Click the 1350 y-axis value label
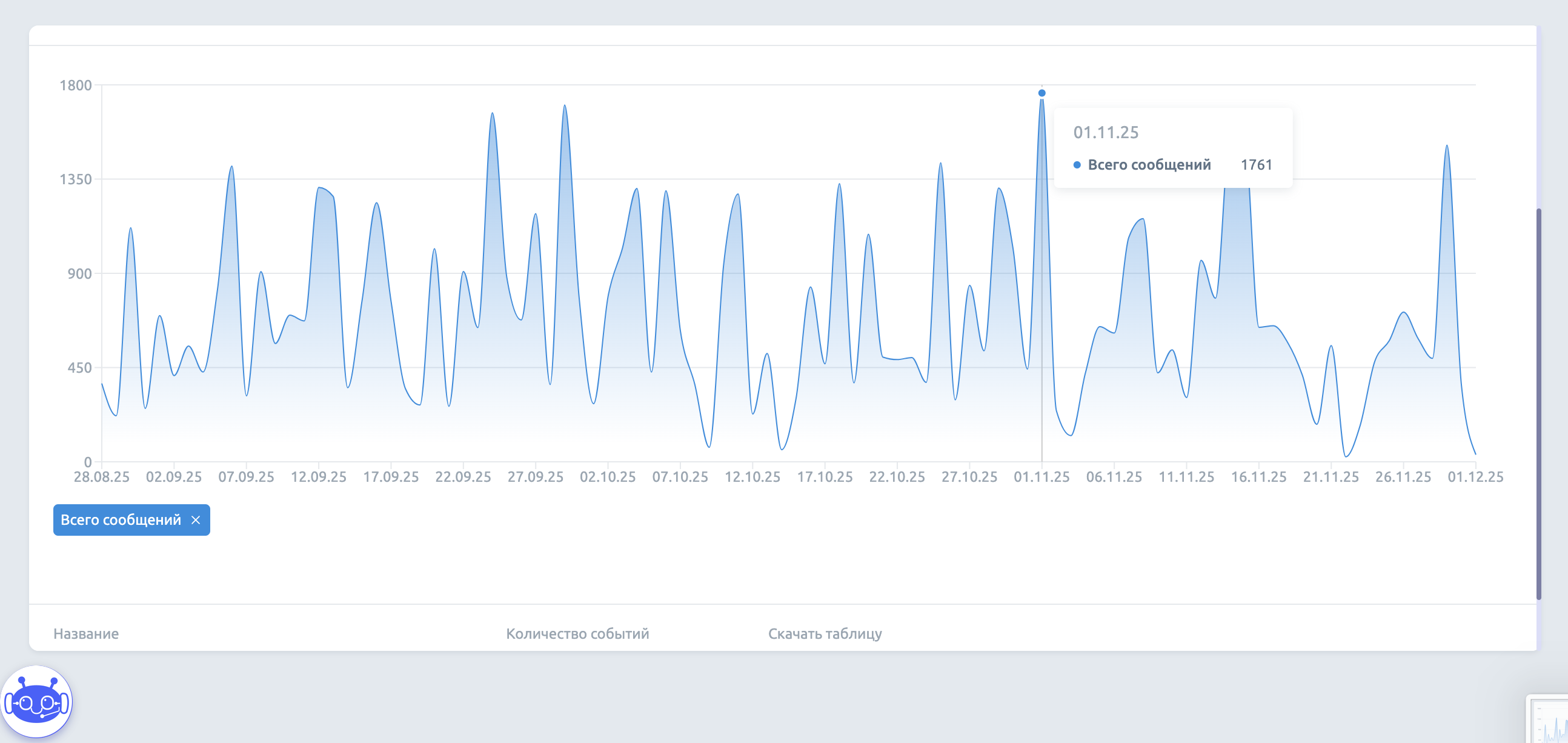Image resolution: width=1568 pixels, height=743 pixels. [76, 179]
